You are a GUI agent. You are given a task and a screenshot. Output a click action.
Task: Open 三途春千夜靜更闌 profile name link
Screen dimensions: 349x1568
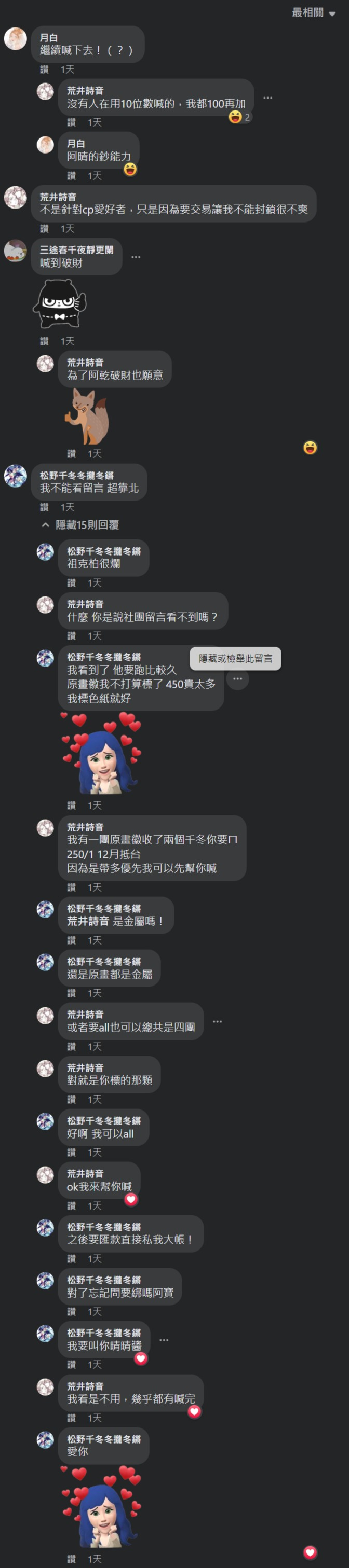click(x=77, y=249)
